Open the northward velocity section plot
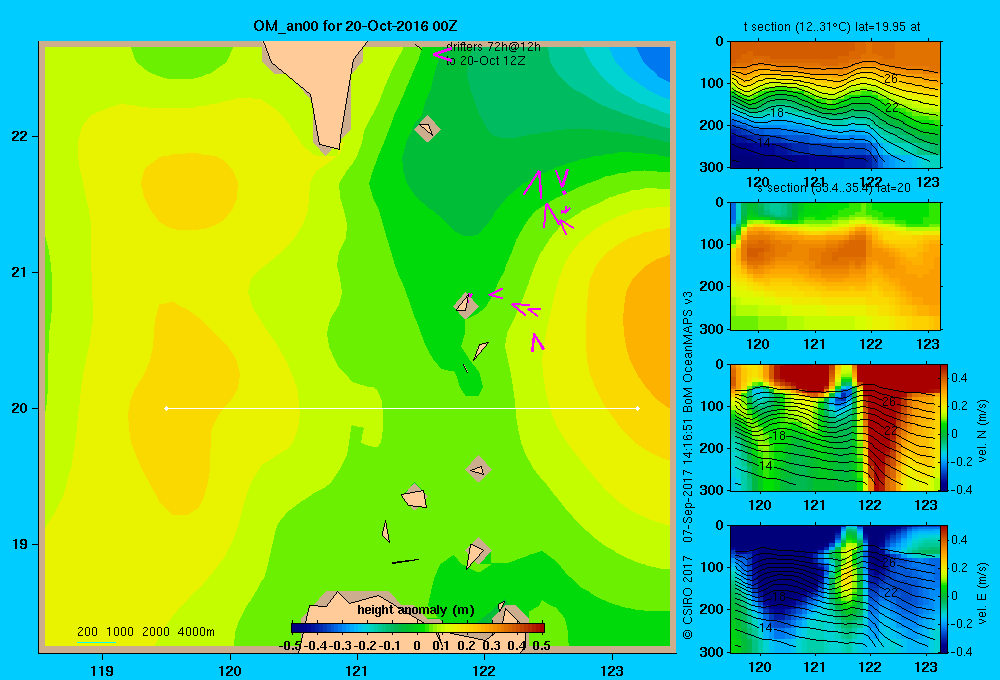 (x=835, y=427)
